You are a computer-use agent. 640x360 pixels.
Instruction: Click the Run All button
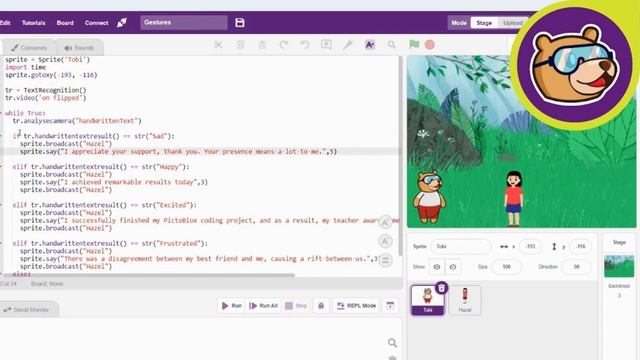coord(263,305)
